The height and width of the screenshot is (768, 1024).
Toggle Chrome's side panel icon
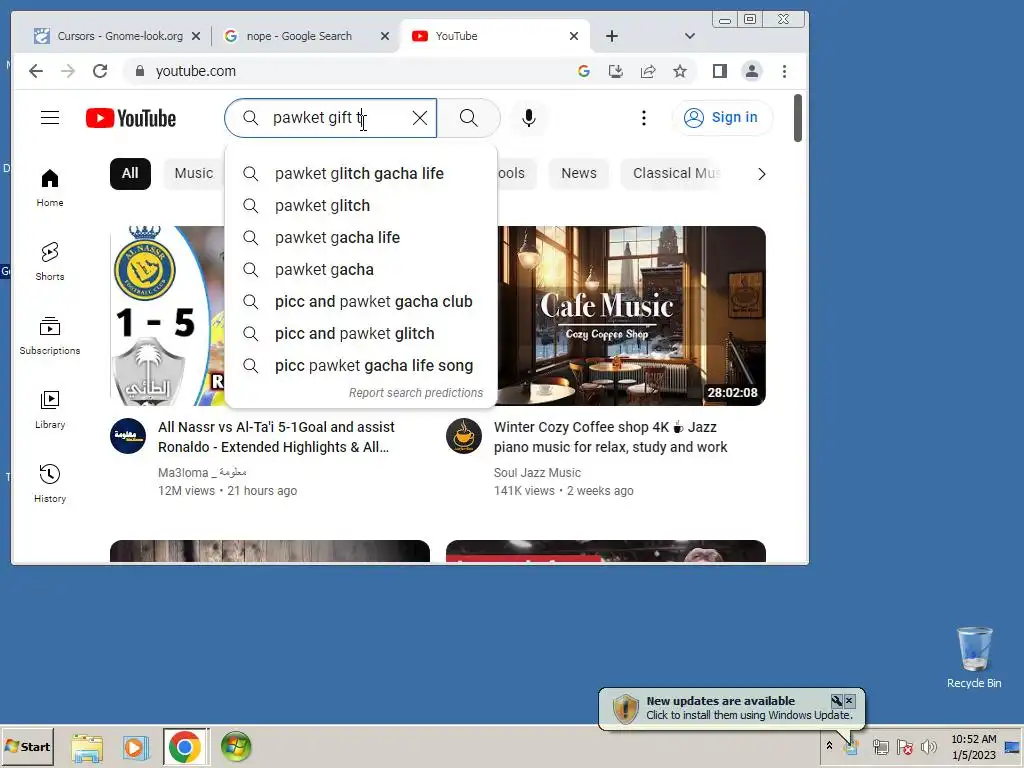pos(720,71)
